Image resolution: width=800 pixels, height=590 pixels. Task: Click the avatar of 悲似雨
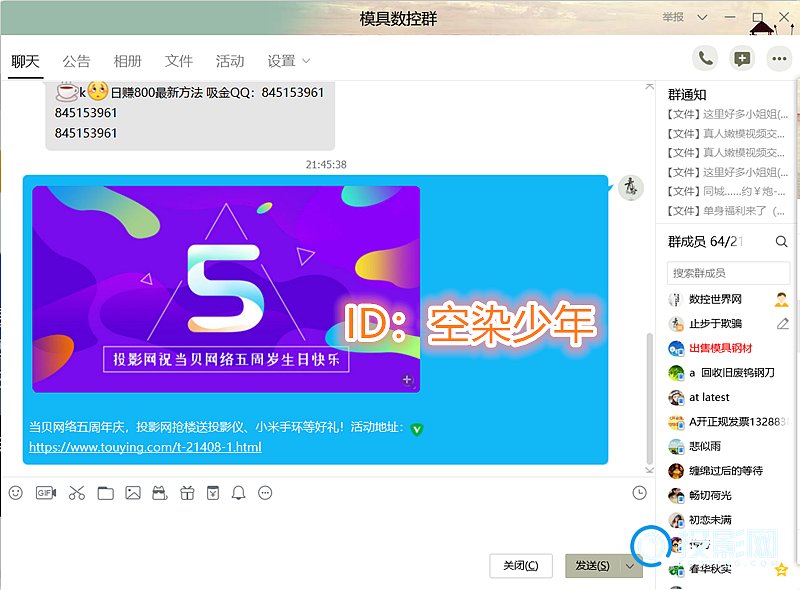coord(676,446)
